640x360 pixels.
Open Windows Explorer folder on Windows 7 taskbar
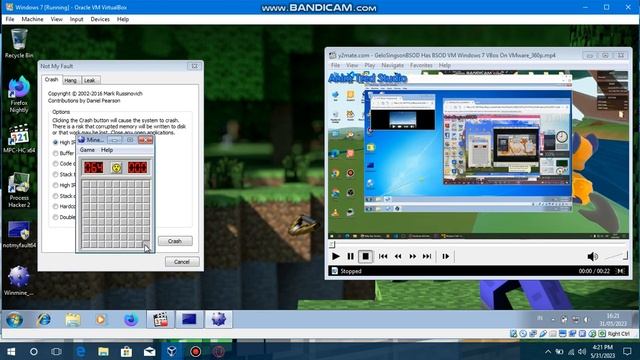(73, 320)
